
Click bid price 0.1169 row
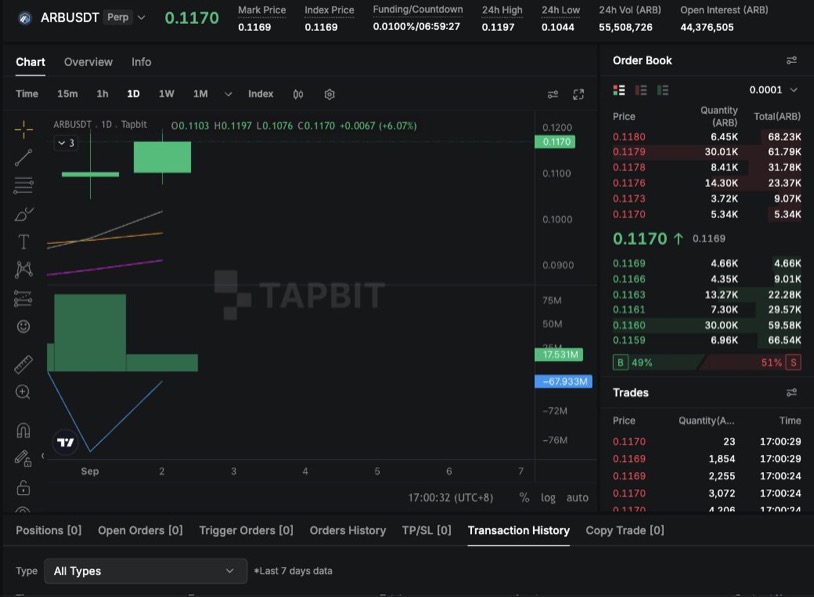pyautogui.click(x=707, y=263)
